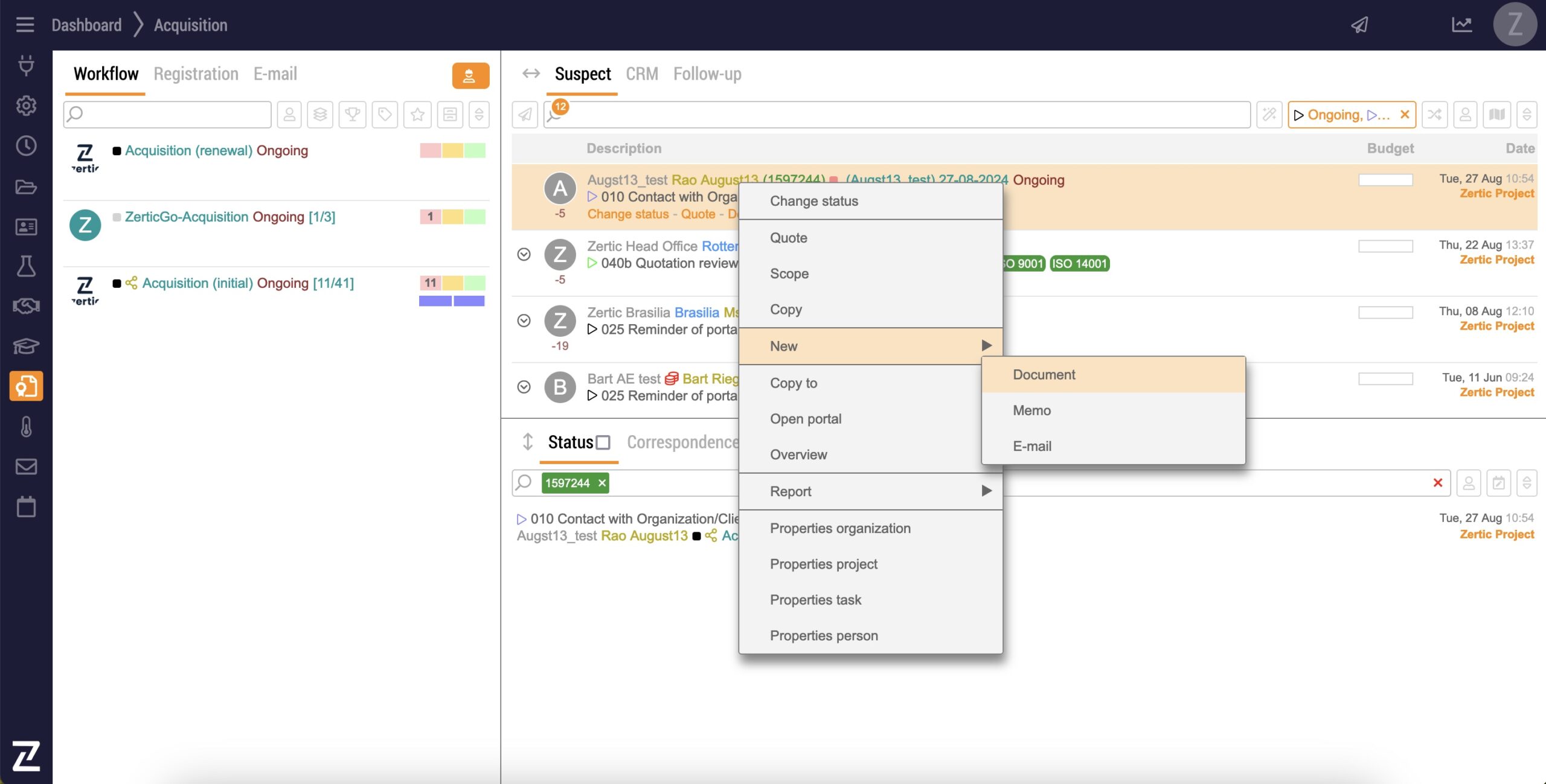Remove the 1597244 filter tag
Image resolution: width=1546 pixels, height=784 pixels.
pyautogui.click(x=602, y=483)
